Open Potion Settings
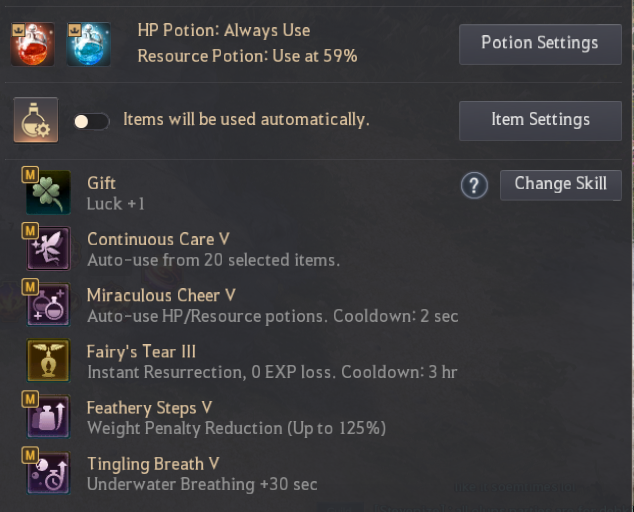The width and height of the screenshot is (634, 512). [540, 44]
